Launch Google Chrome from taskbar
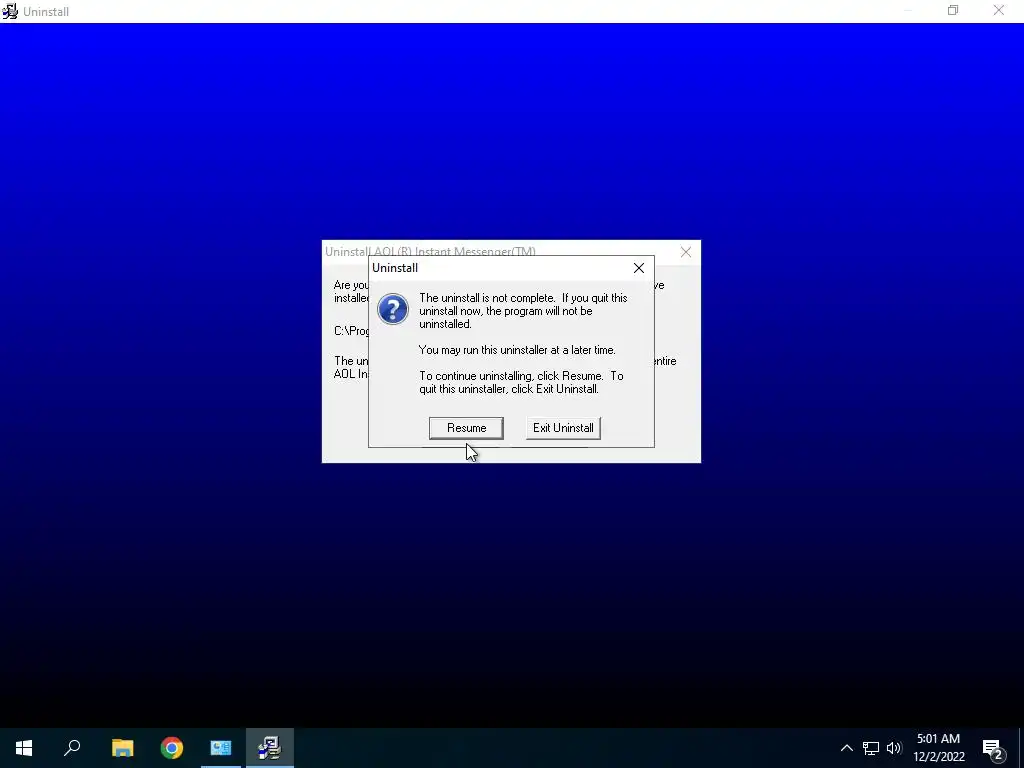Image resolution: width=1024 pixels, height=768 pixels. click(172, 748)
